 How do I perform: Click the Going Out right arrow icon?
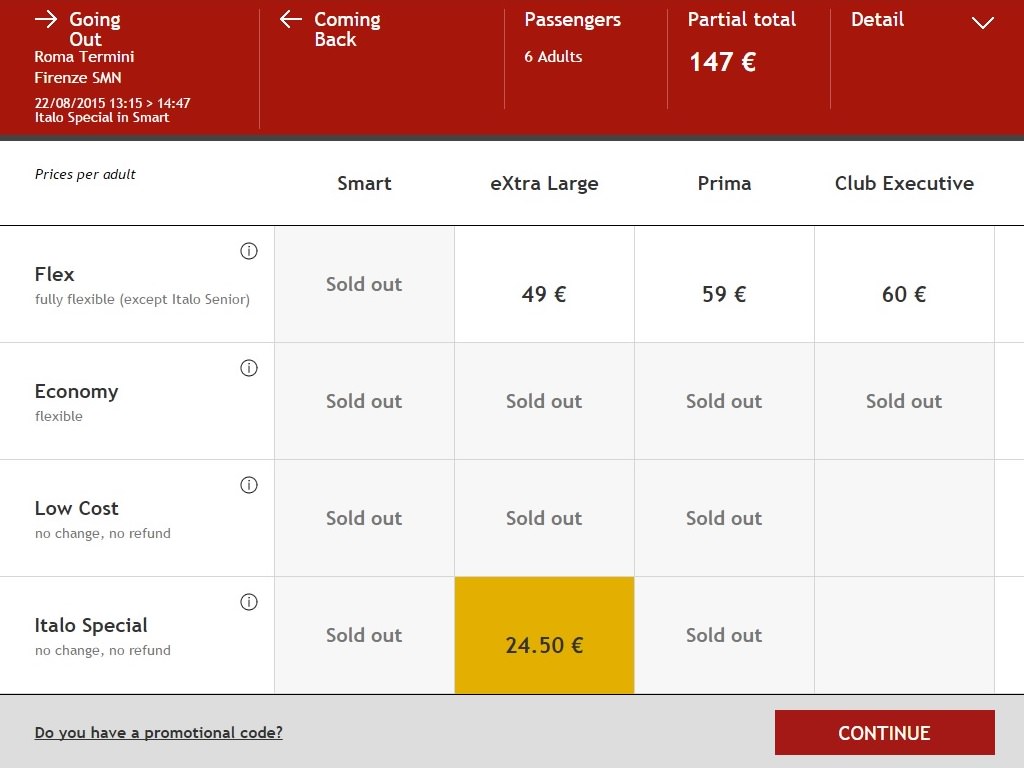coord(46,20)
